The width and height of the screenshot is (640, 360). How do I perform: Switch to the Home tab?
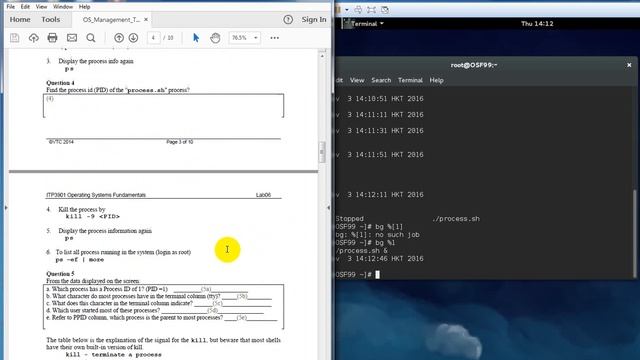(x=20, y=20)
